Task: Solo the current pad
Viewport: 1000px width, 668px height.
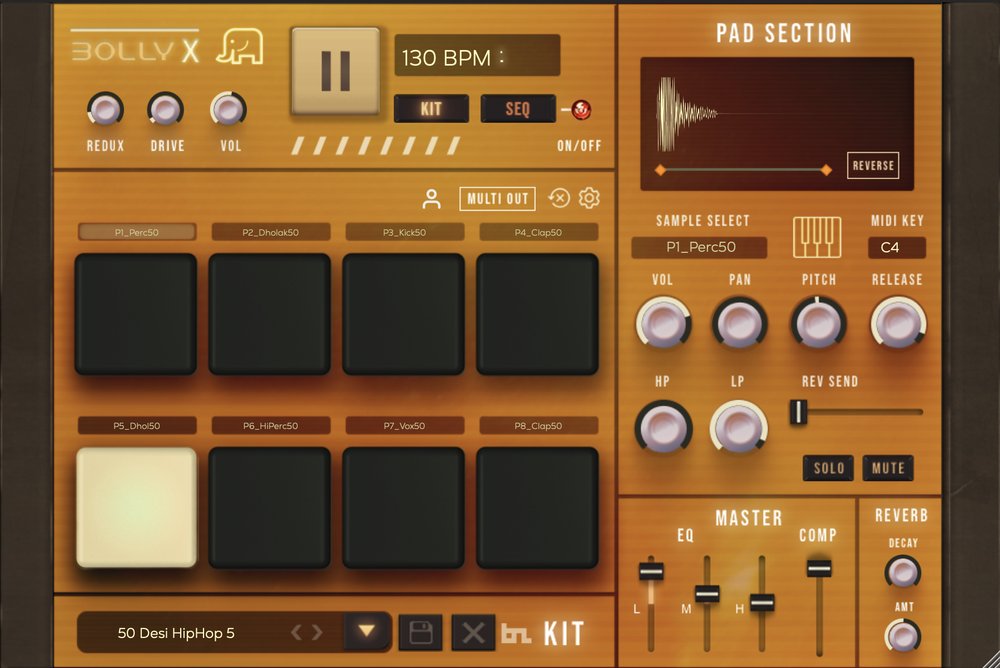Action: pos(828,468)
